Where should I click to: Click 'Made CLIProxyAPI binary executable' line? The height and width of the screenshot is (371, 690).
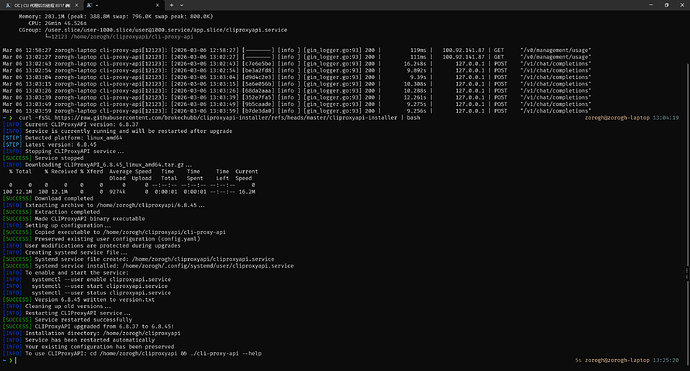pyautogui.click(x=74, y=219)
